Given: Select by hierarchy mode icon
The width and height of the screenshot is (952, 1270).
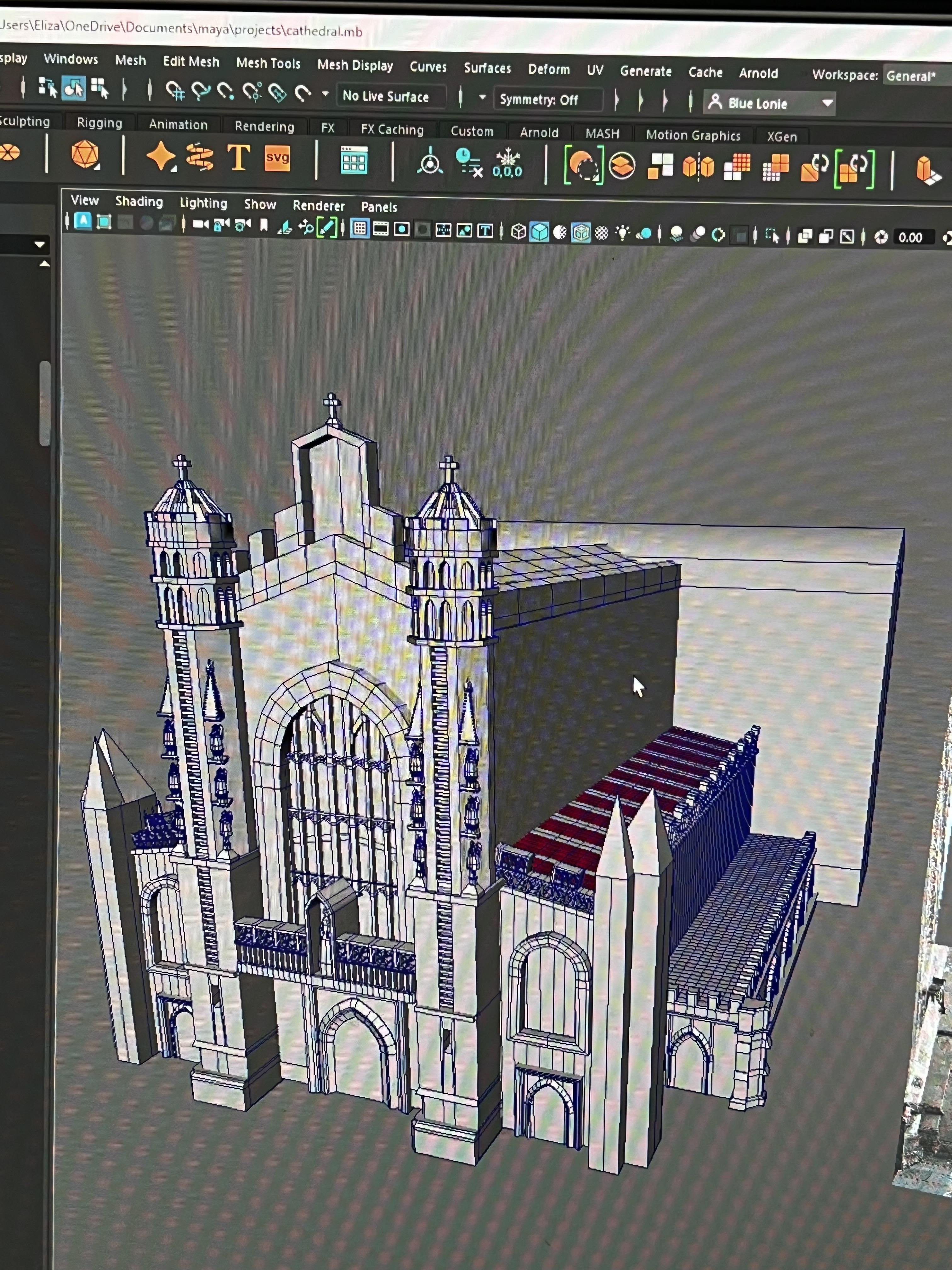Looking at the screenshot, I should [48, 87].
